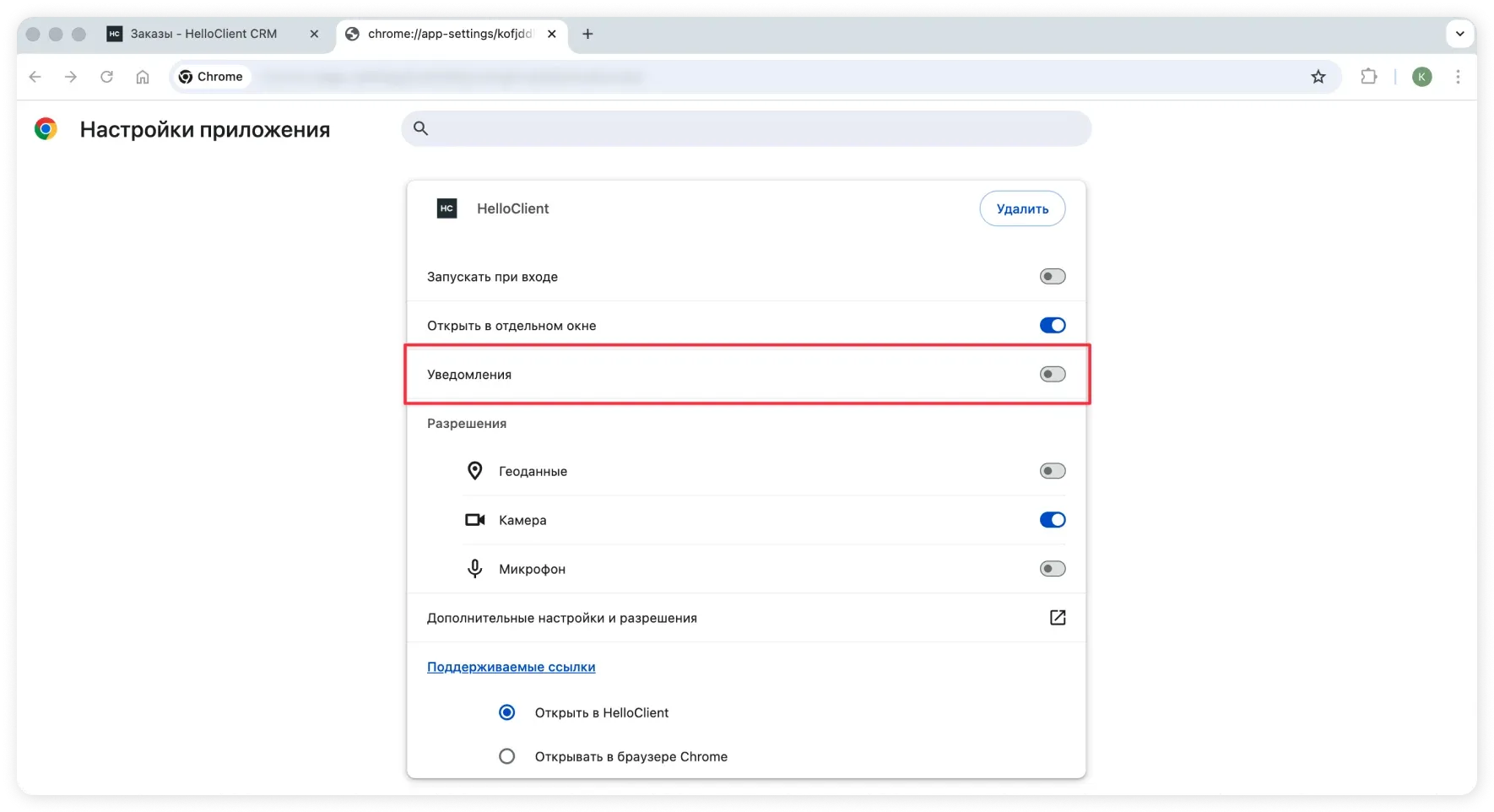Enable the Уведомления toggle
The height and width of the screenshot is (812, 1494).
tap(1052, 374)
